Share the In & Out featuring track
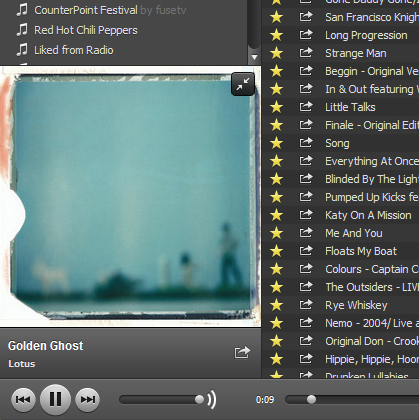 [306, 88]
